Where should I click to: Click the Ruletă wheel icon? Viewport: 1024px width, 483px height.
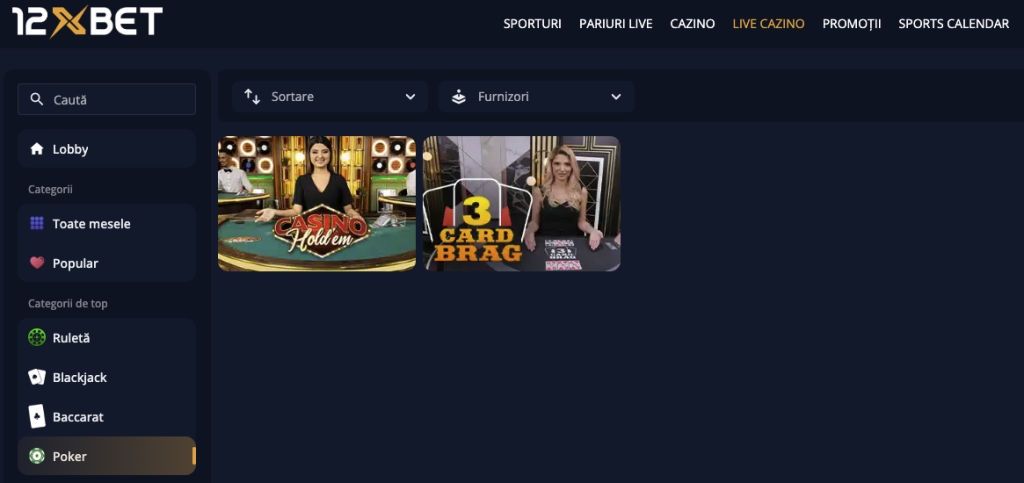tap(37, 338)
